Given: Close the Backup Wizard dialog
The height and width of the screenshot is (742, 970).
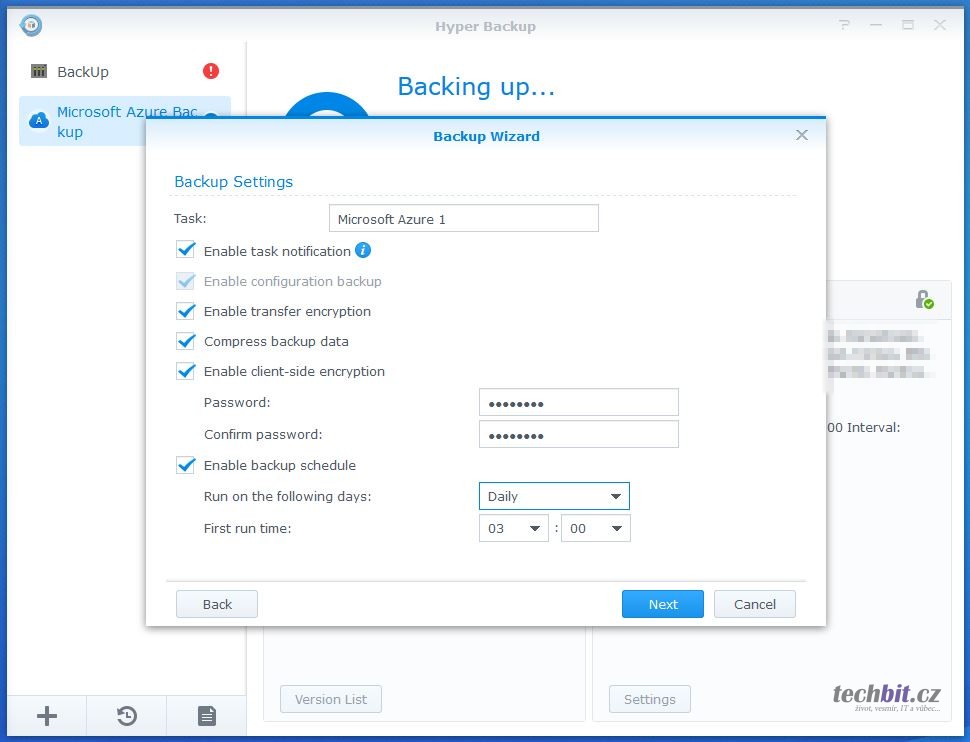Looking at the screenshot, I should tap(801, 135).
